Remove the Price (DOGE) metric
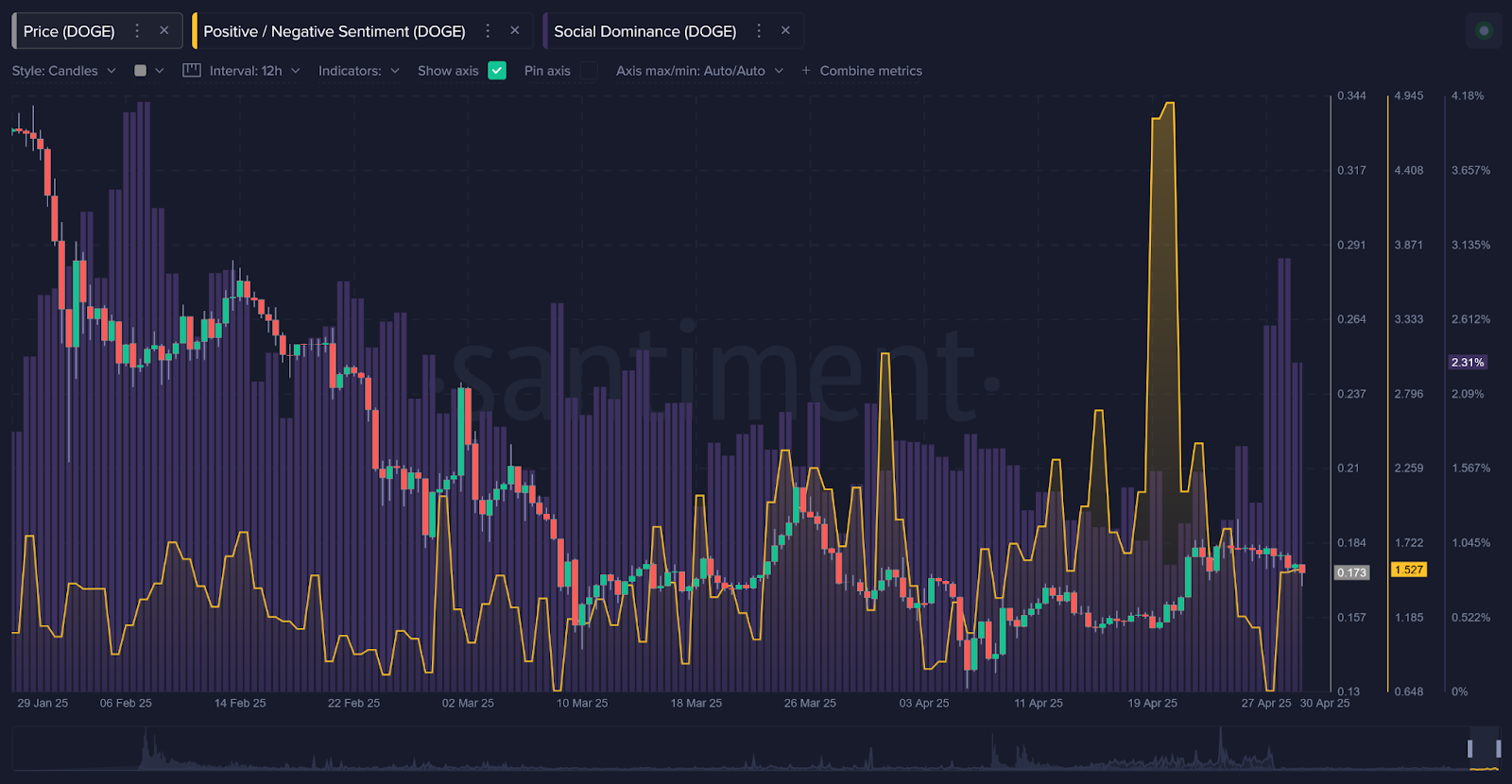This screenshot has height=784, width=1512. point(164,31)
